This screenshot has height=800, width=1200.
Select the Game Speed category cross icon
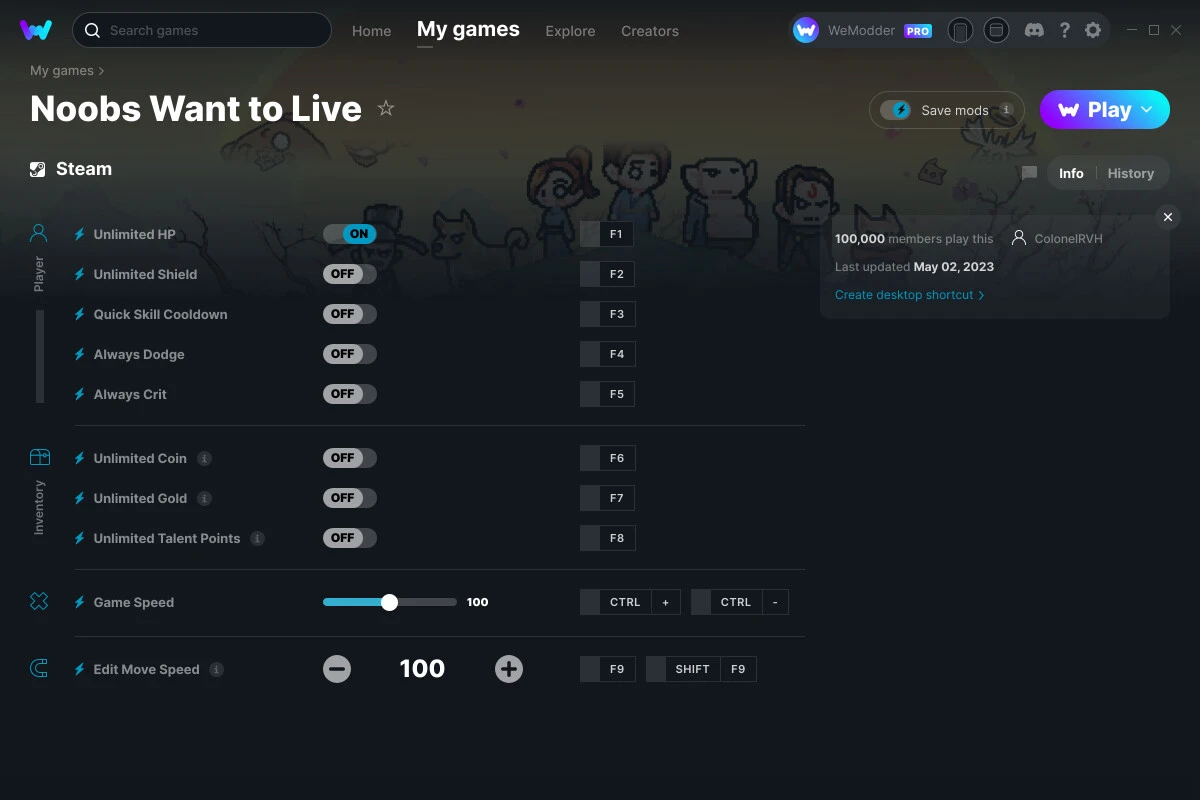point(39,601)
